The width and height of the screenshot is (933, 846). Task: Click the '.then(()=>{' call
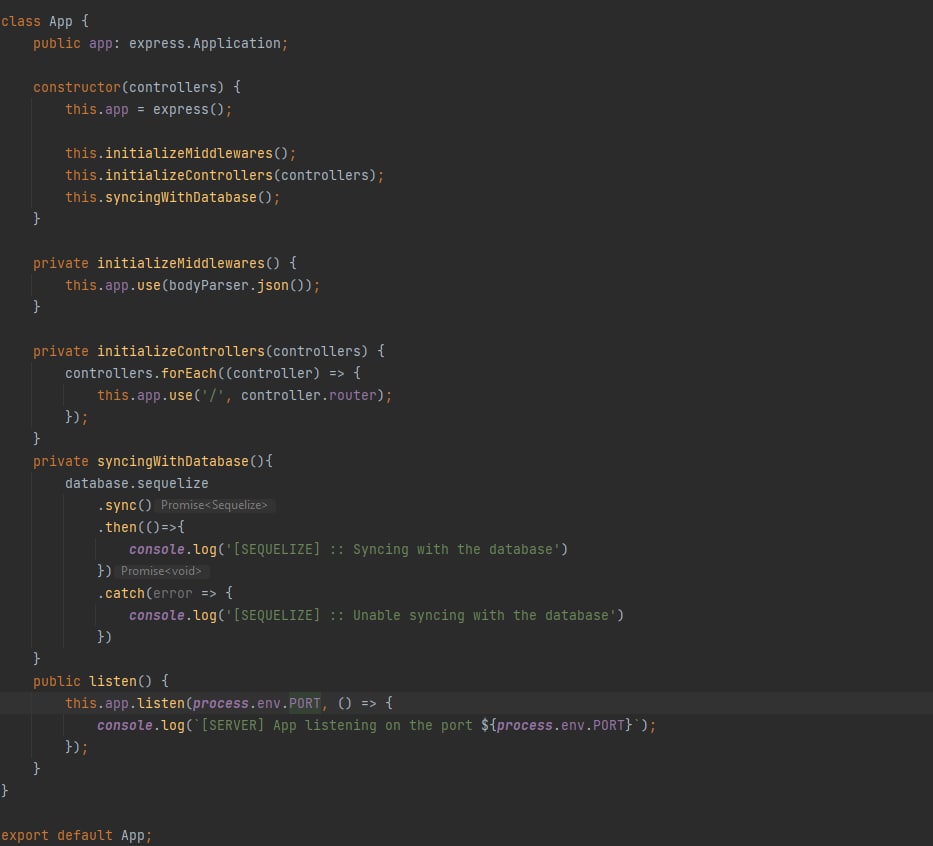[141, 528]
